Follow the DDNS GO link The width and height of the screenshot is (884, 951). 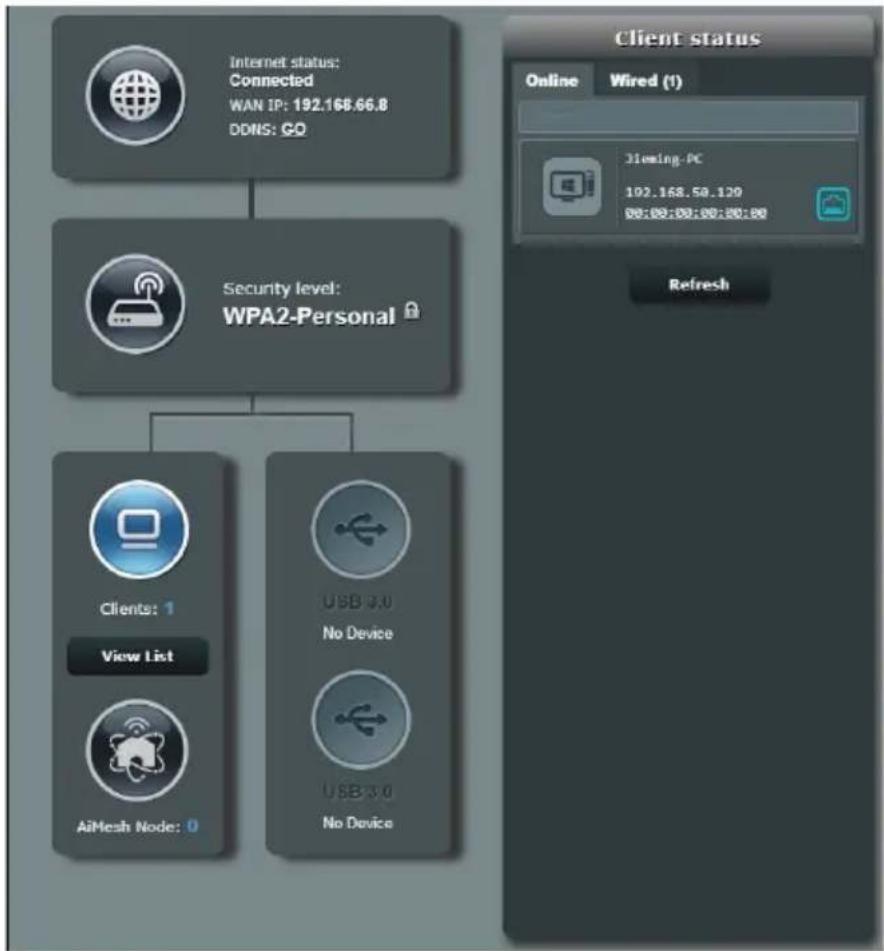[x=293, y=129]
